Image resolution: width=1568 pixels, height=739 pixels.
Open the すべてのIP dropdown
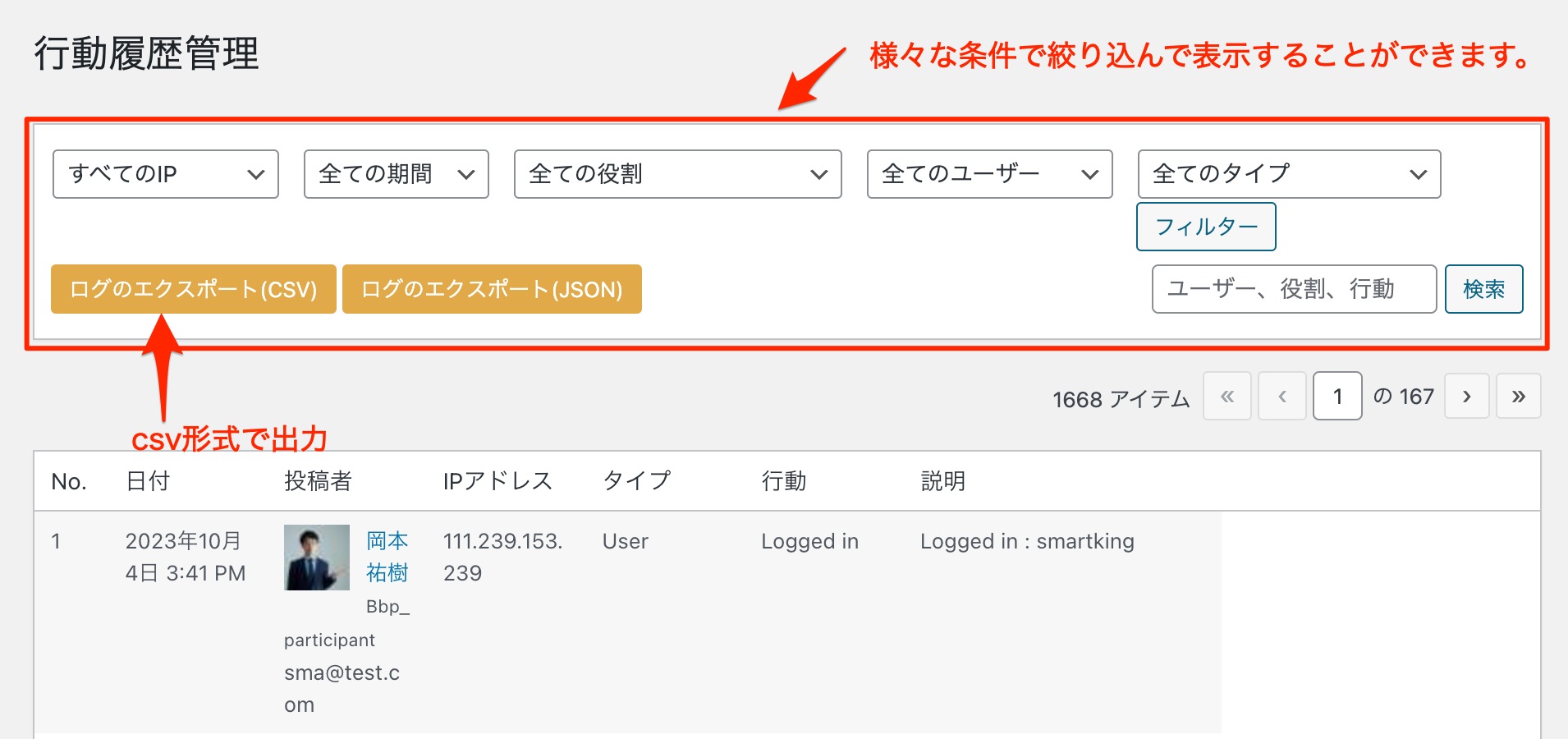click(x=165, y=174)
